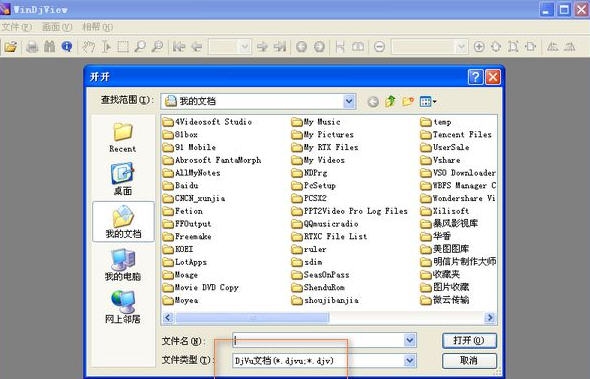Viewport: 590px width, 379px height.
Task: Click the scroll left arrow of file list
Action: pos(168,318)
